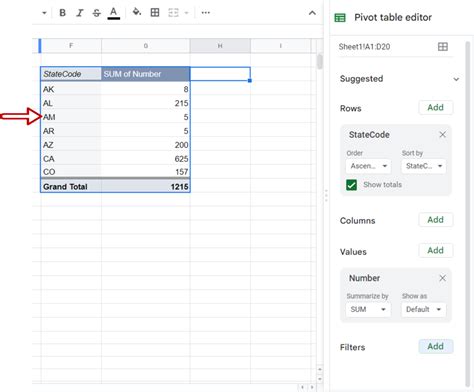Add a field to Columns

tap(435, 220)
